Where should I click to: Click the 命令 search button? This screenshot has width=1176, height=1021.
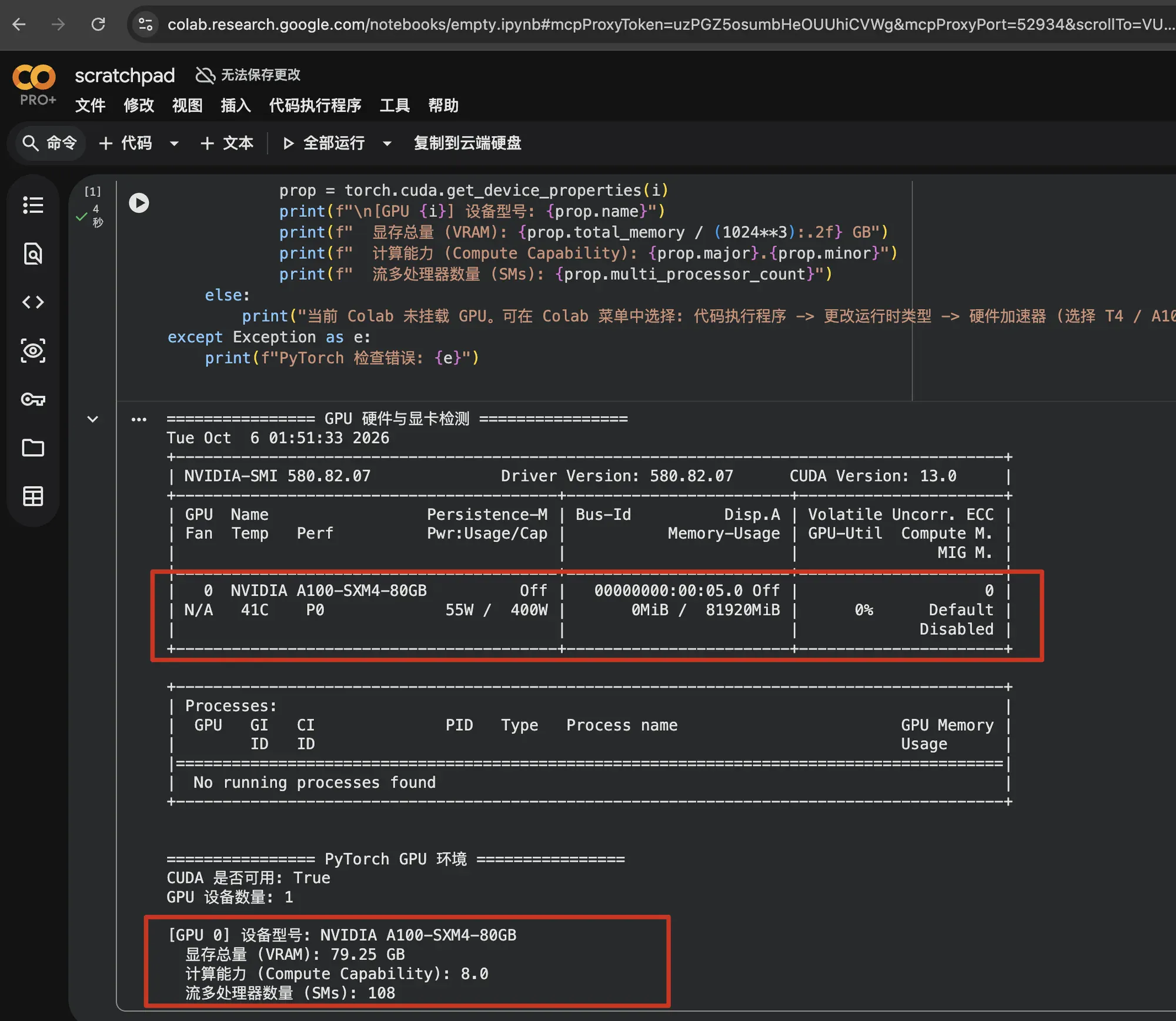pyautogui.click(x=49, y=143)
